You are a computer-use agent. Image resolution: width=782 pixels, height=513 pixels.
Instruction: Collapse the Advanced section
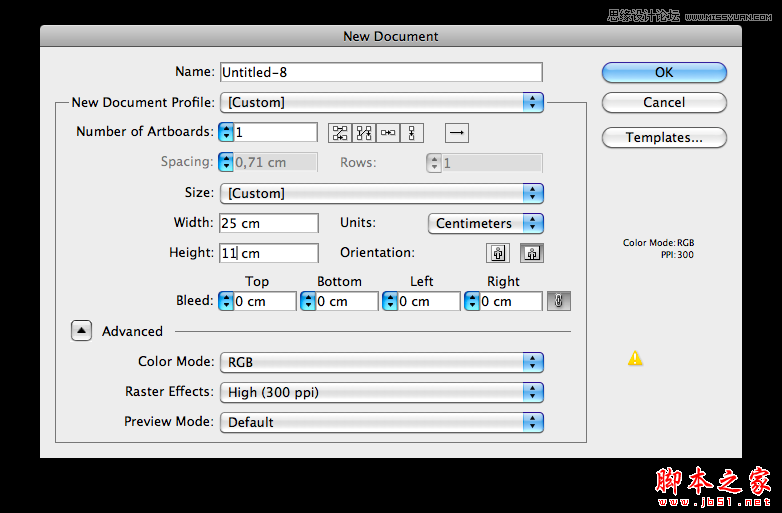pos(82,331)
